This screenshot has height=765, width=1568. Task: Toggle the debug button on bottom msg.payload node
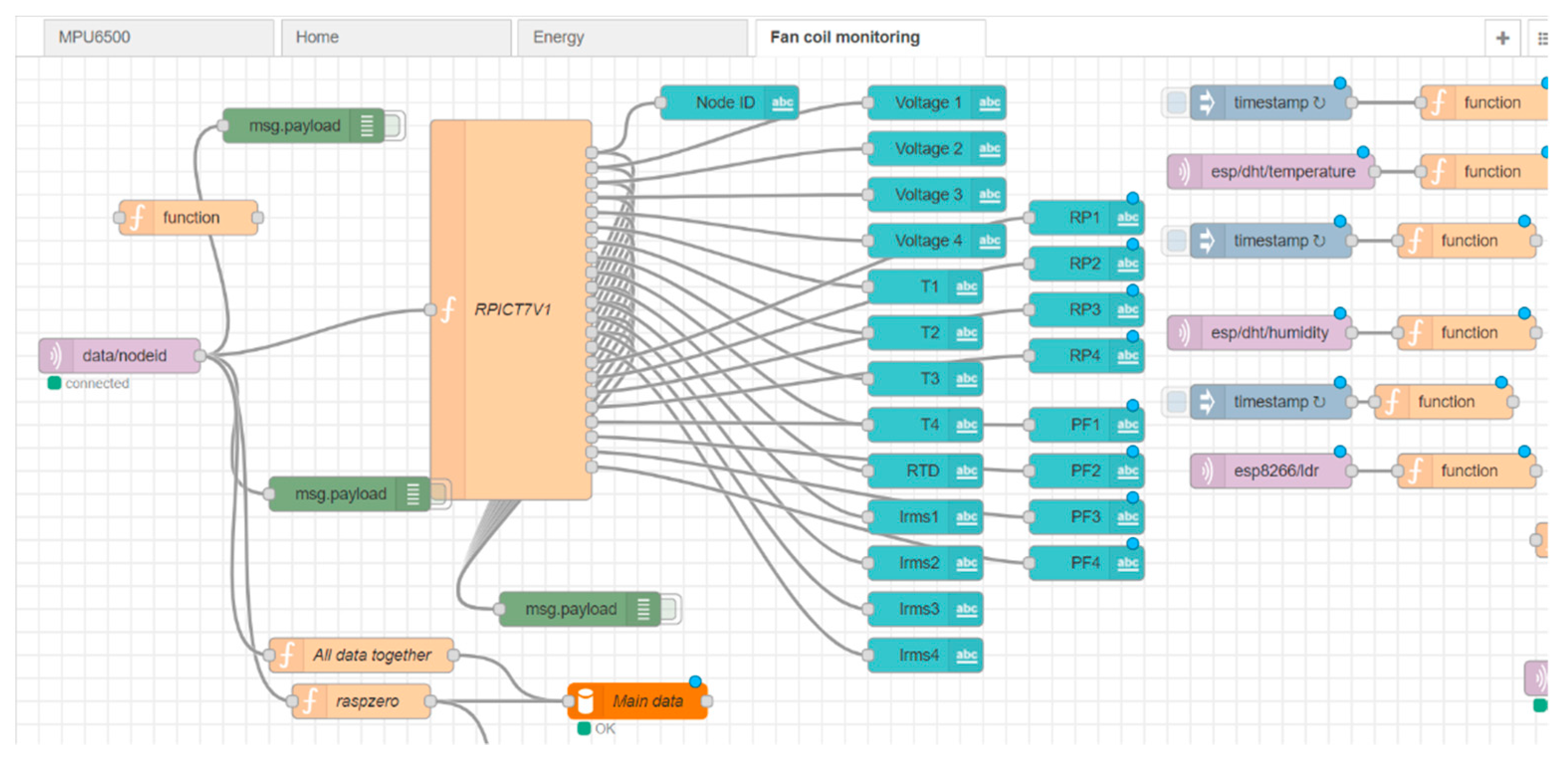pyautogui.click(x=670, y=609)
